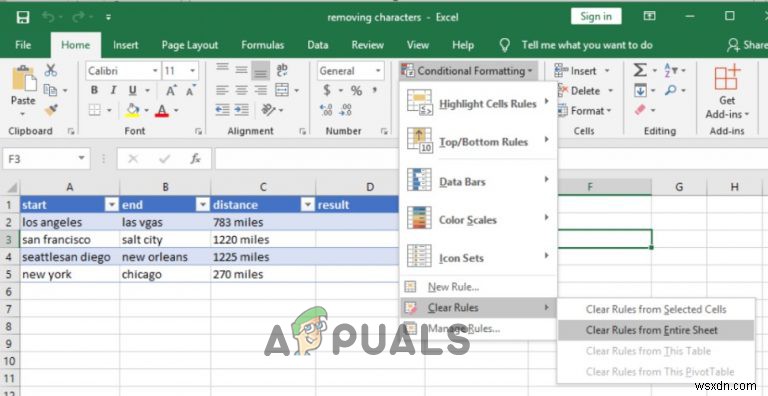Apply the red font color A
768x396 pixels.
point(162,110)
